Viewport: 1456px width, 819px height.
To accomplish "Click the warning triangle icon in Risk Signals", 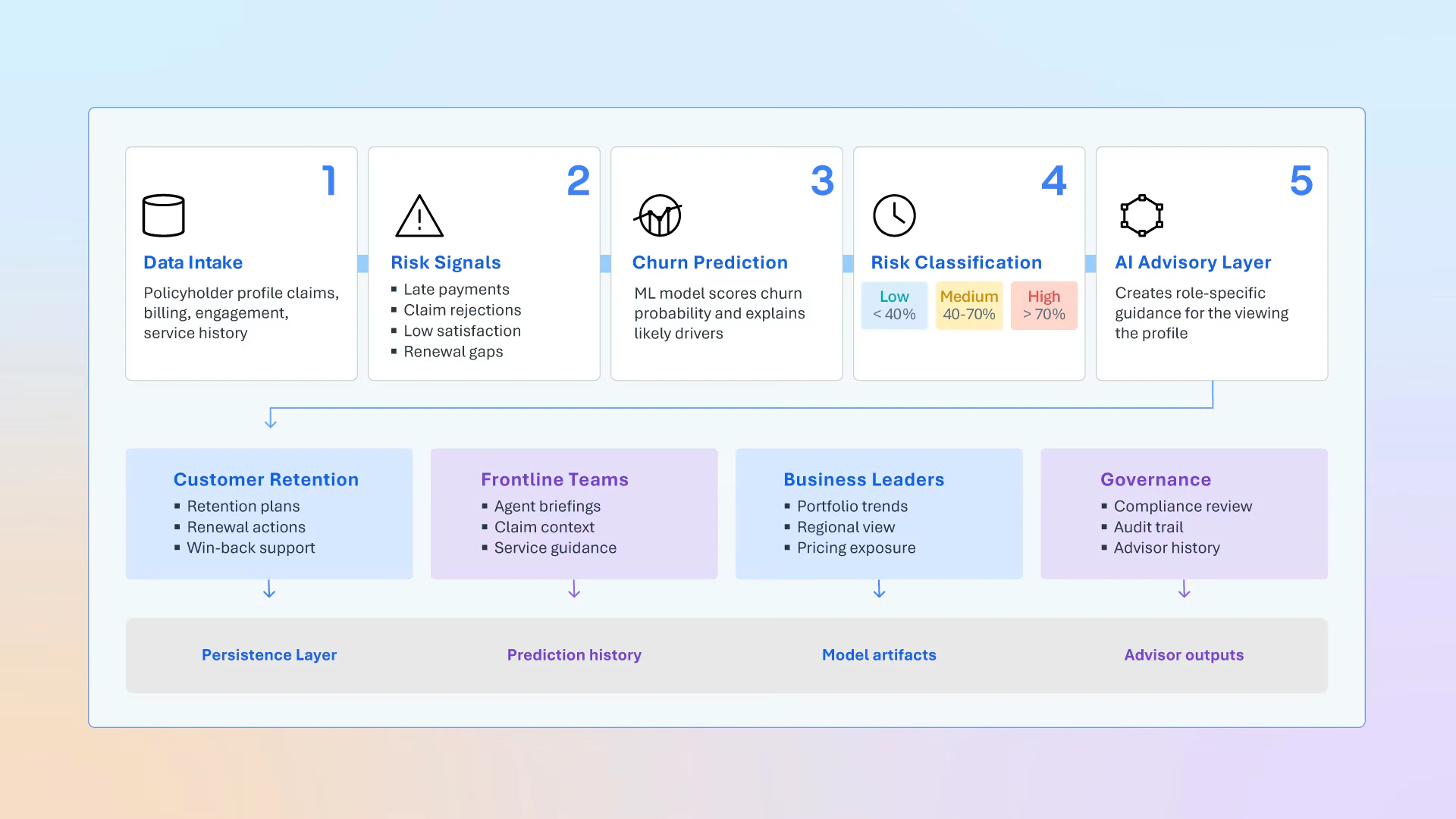I will click(x=419, y=216).
